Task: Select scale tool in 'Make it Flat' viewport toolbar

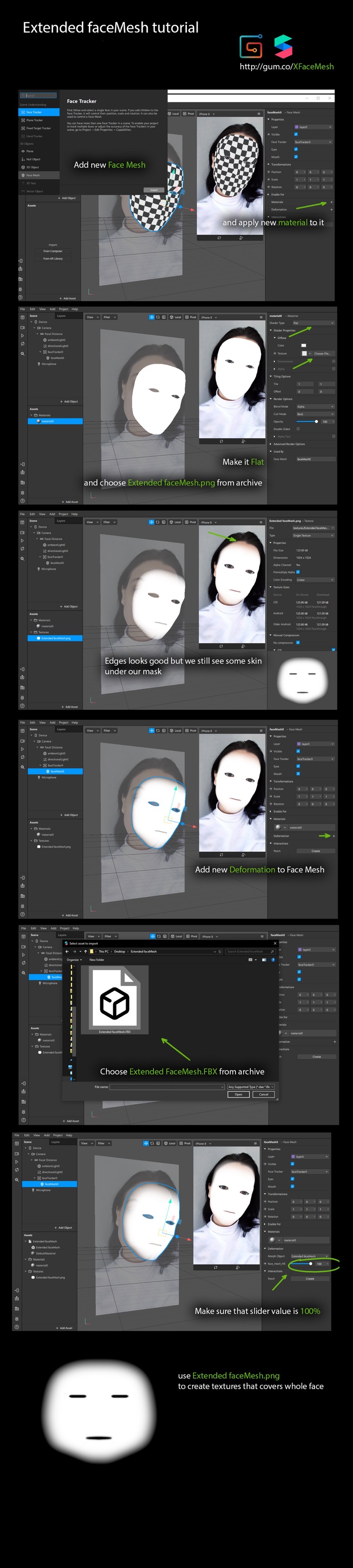Action: [x=164, y=317]
